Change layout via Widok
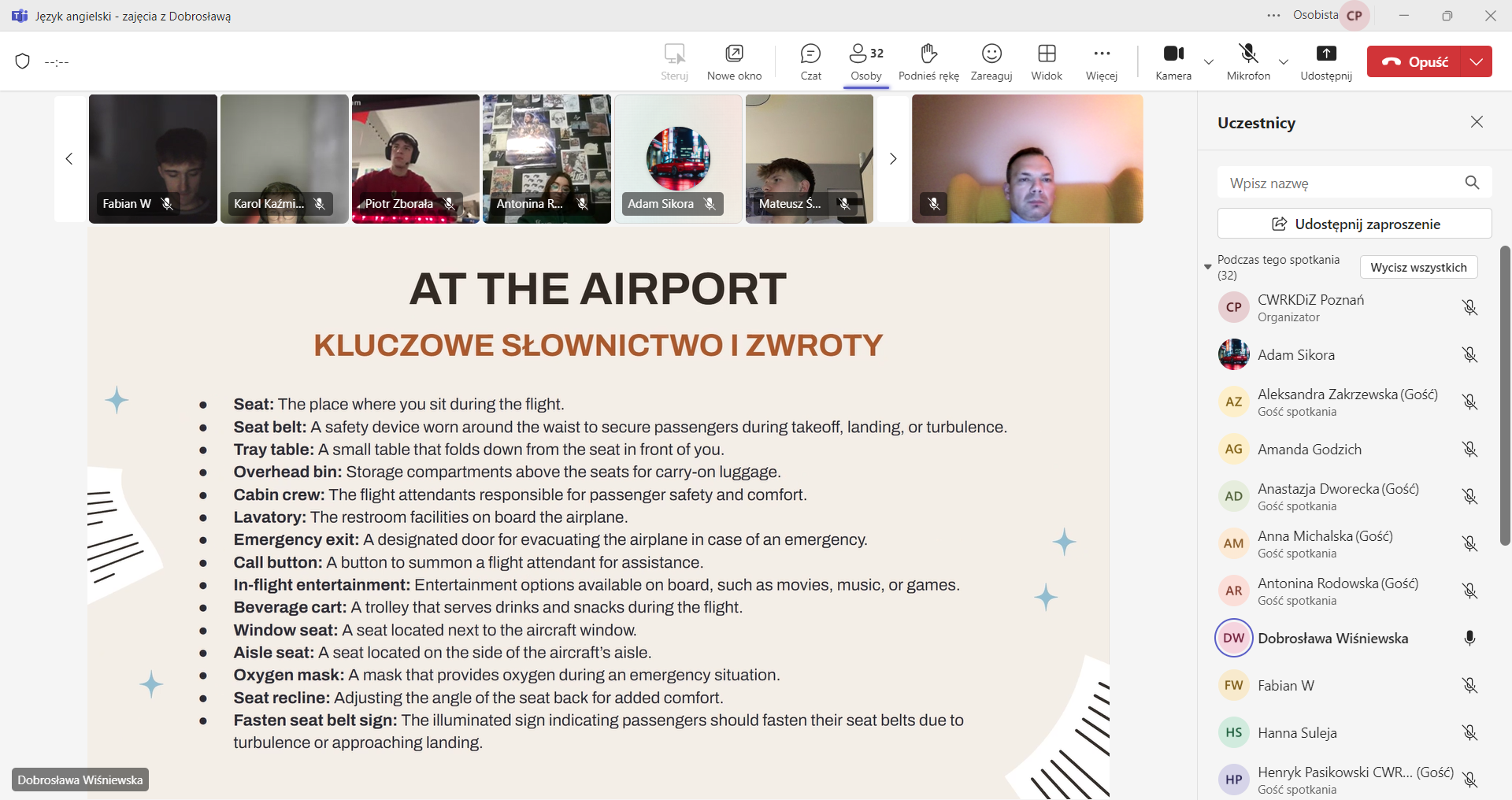The image size is (1512, 800). pos(1047,62)
